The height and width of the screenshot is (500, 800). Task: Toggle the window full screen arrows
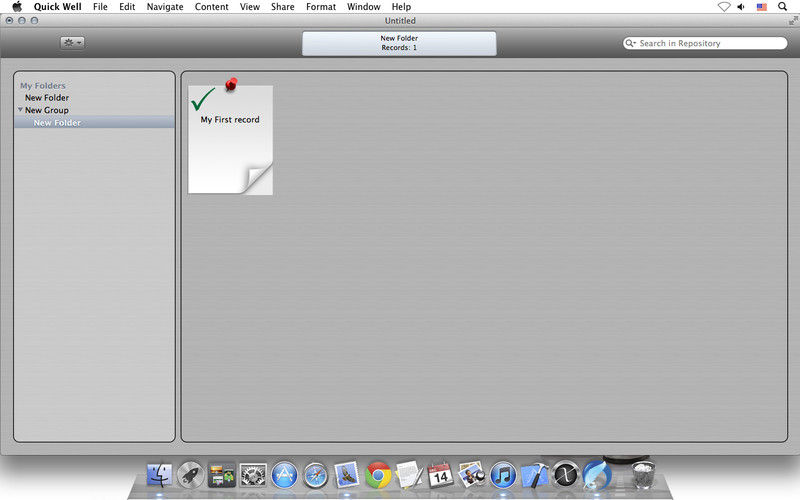pyautogui.click(x=793, y=20)
